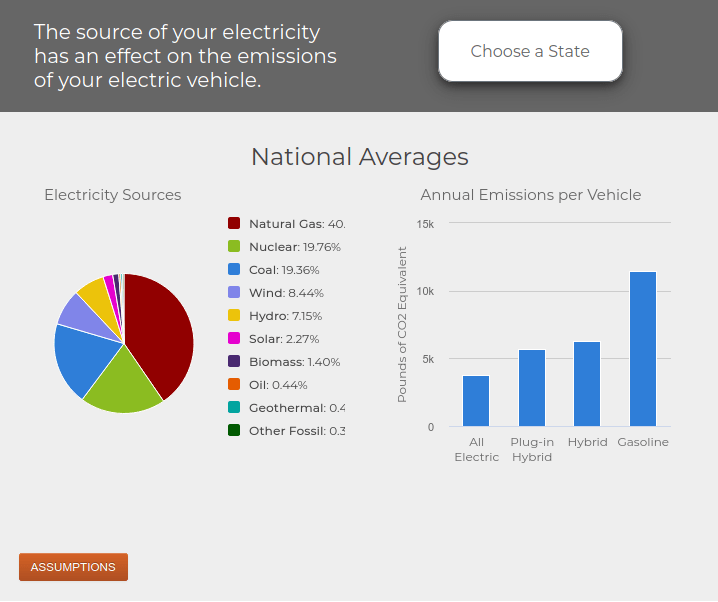This screenshot has width=718, height=602.
Task: Click the Oil orange legend swatch
Action: pos(234,385)
